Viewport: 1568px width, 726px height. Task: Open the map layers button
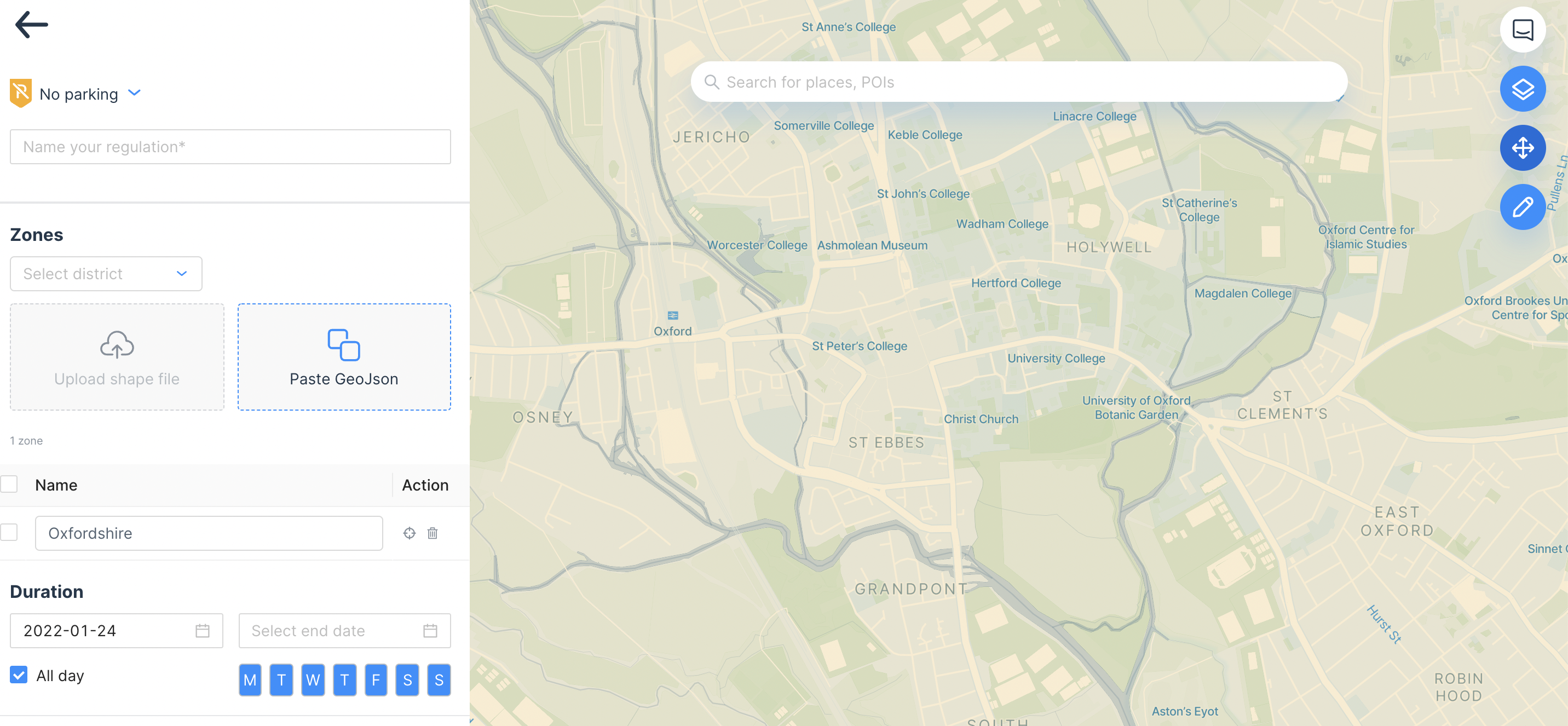[1522, 89]
